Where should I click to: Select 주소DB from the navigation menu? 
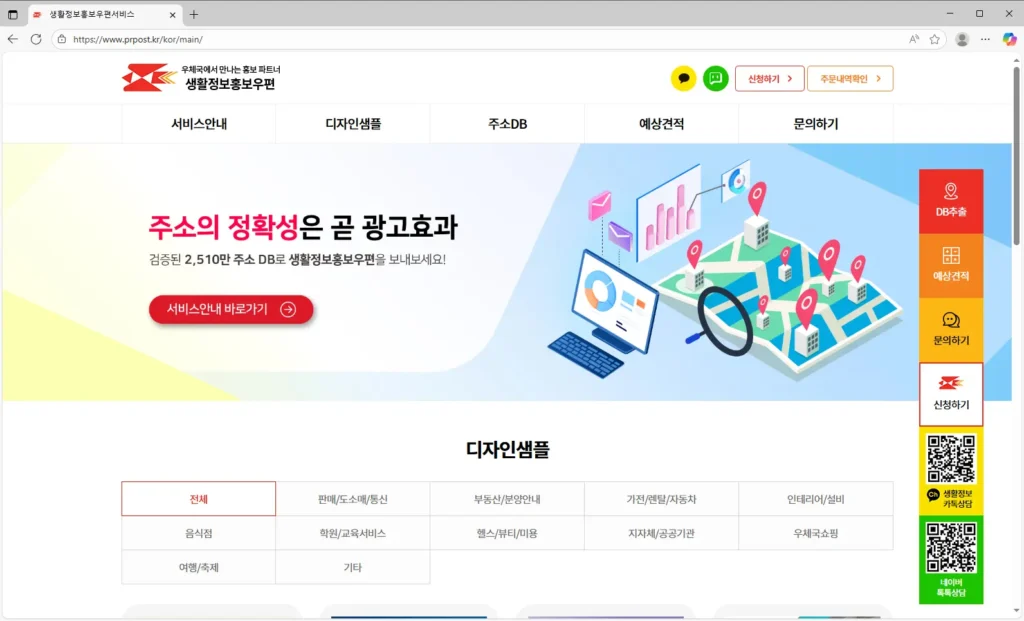point(506,123)
